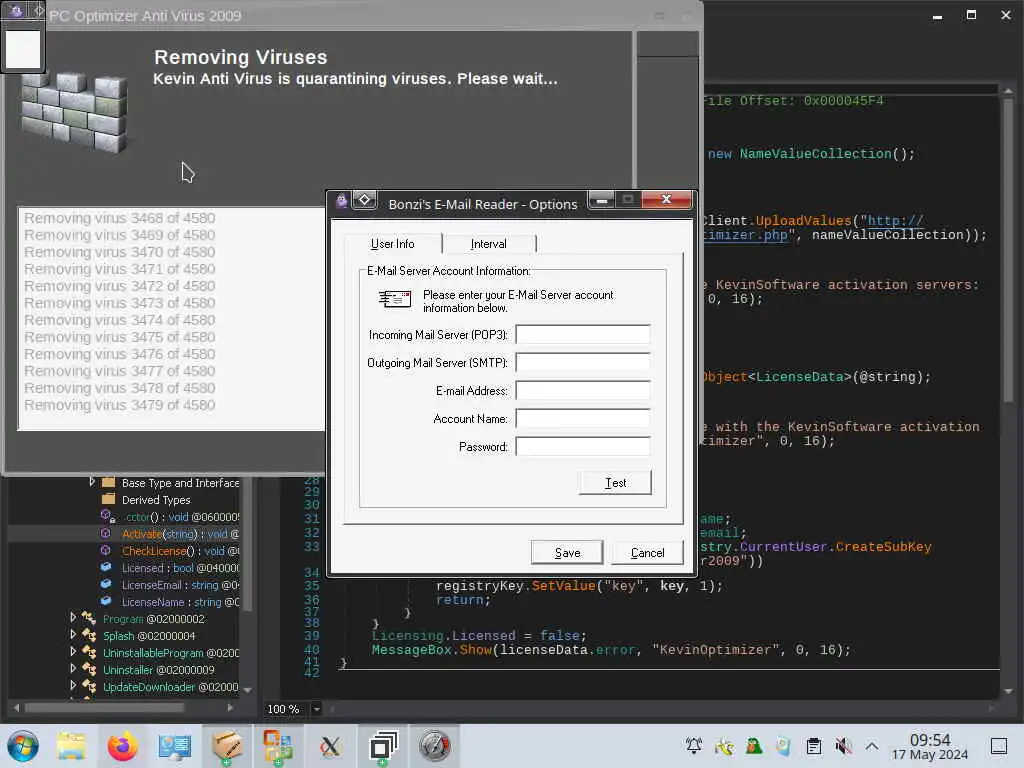This screenshot has height=768, width=1024.
Task: Click the diamond icon in Bonzi dialog title bar
Action: (x=364, y=200)
